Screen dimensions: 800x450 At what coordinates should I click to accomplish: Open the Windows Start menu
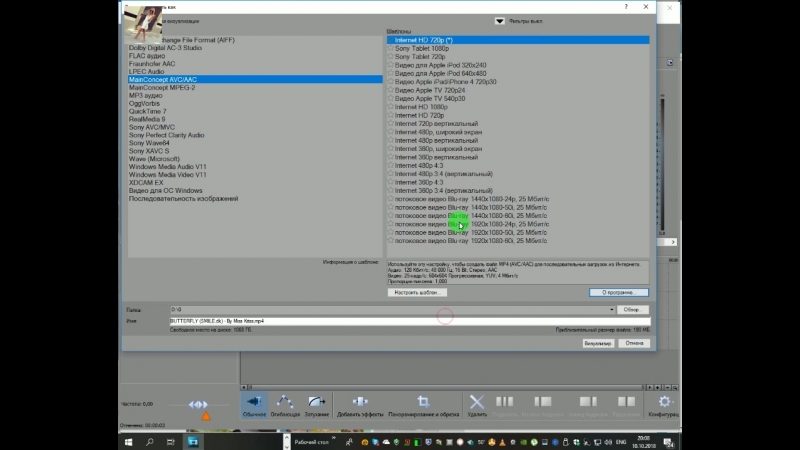(130, 440)
